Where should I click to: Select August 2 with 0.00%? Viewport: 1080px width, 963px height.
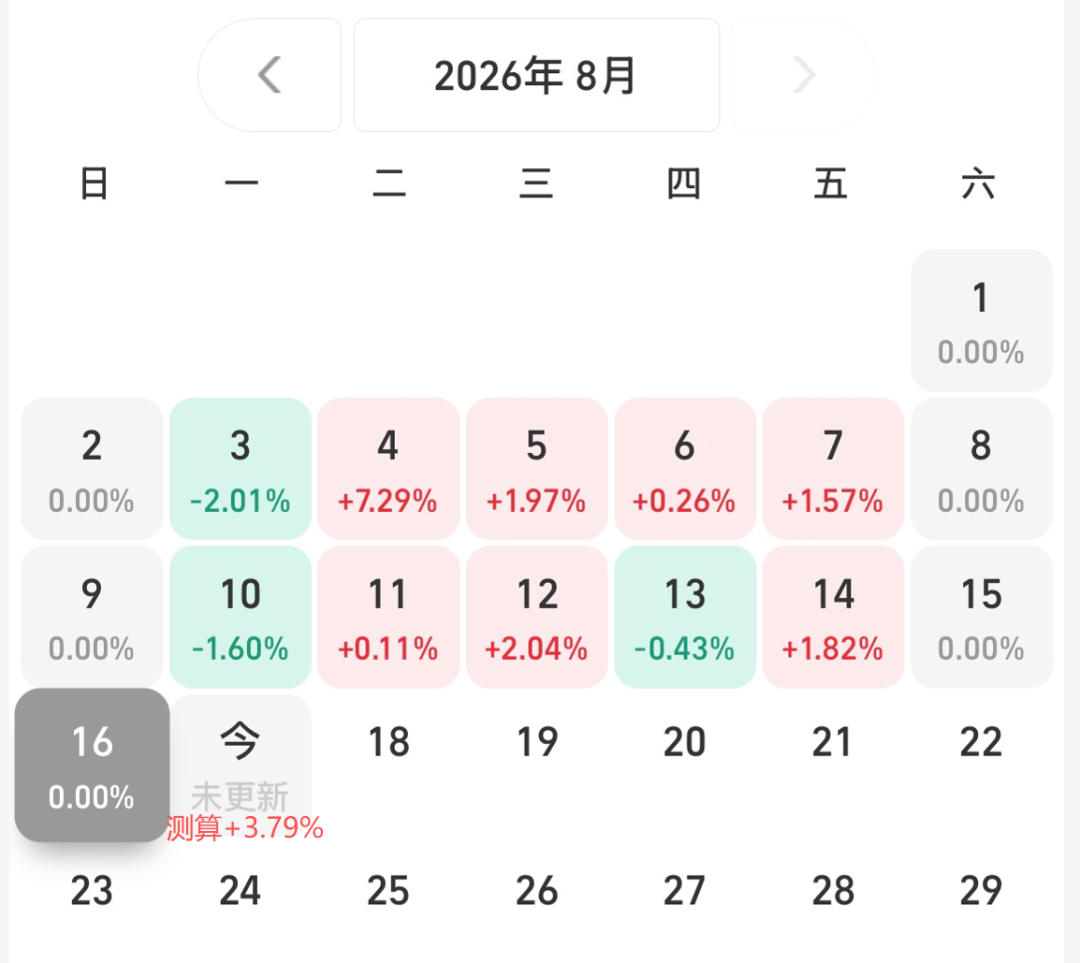[x=92, y=468]
